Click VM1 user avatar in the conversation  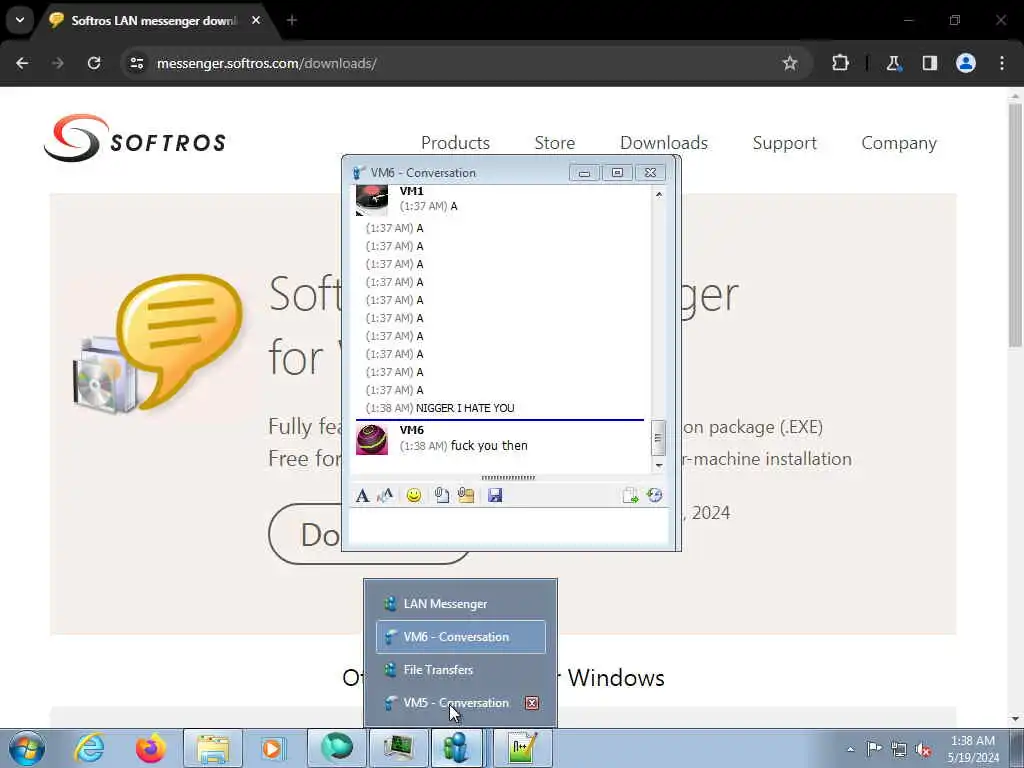[x=372, y=200]
